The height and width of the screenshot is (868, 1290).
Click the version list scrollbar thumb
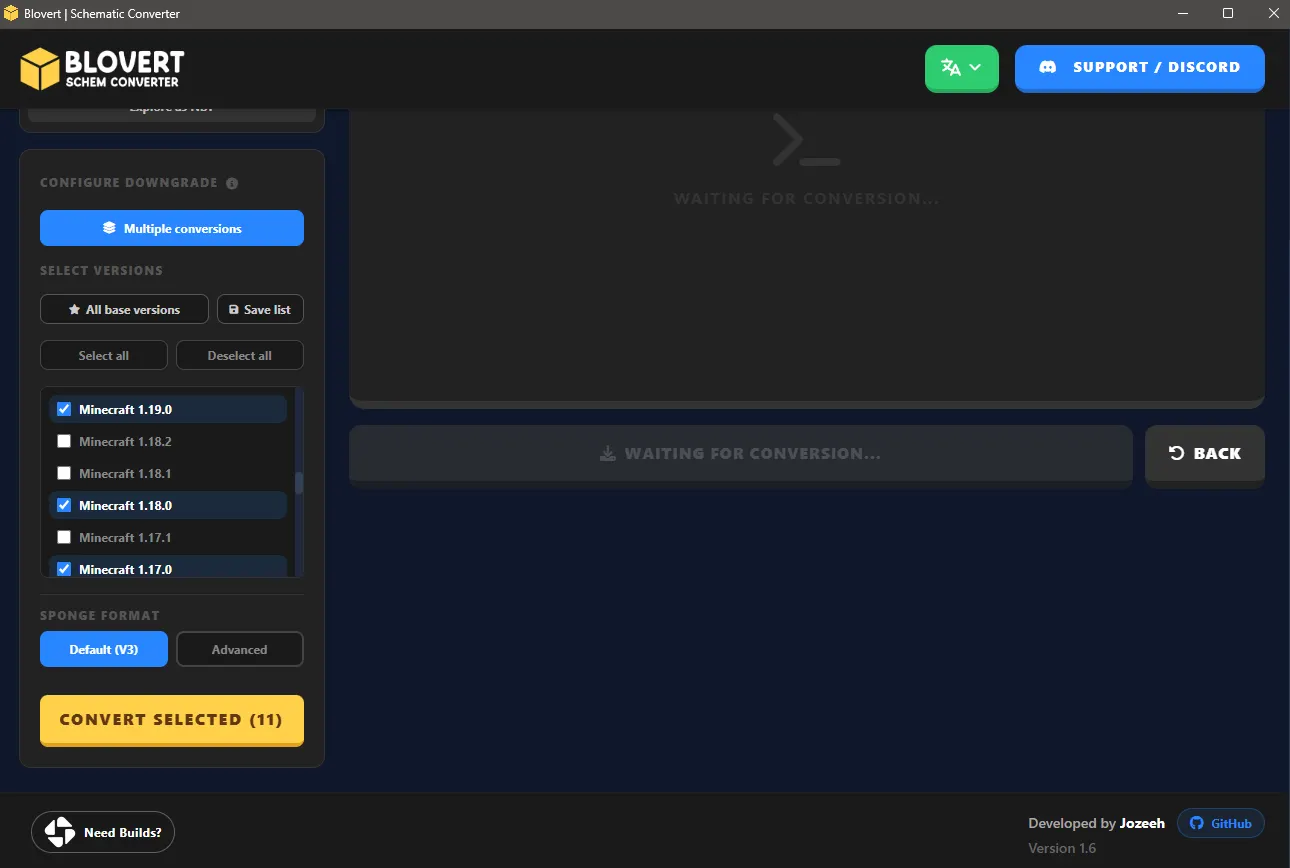click(298, 483)
